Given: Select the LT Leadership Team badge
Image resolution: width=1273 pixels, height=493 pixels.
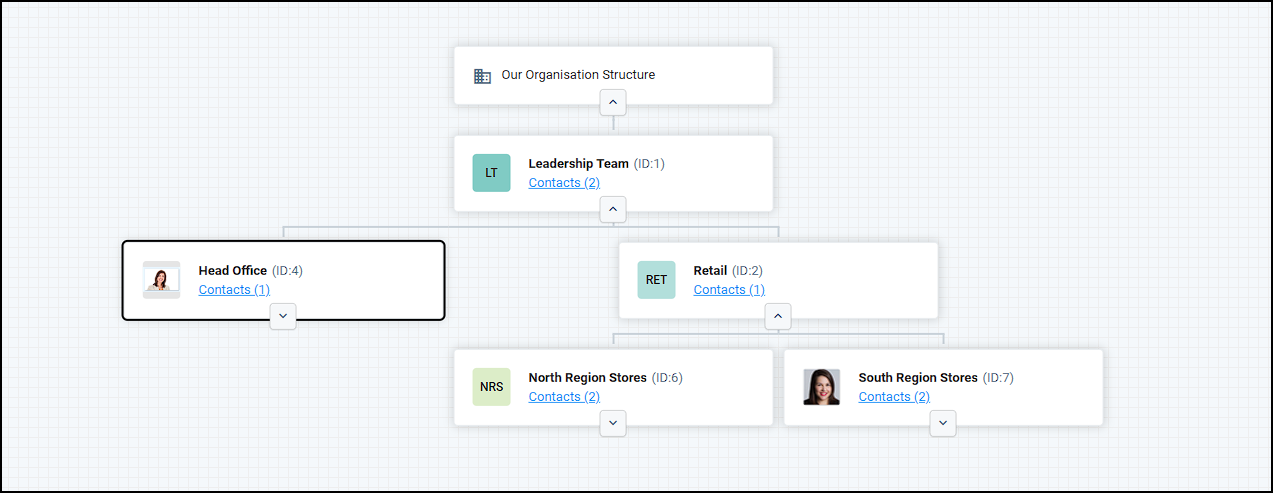Looking at the screenshot, I should tap(491, 173).
